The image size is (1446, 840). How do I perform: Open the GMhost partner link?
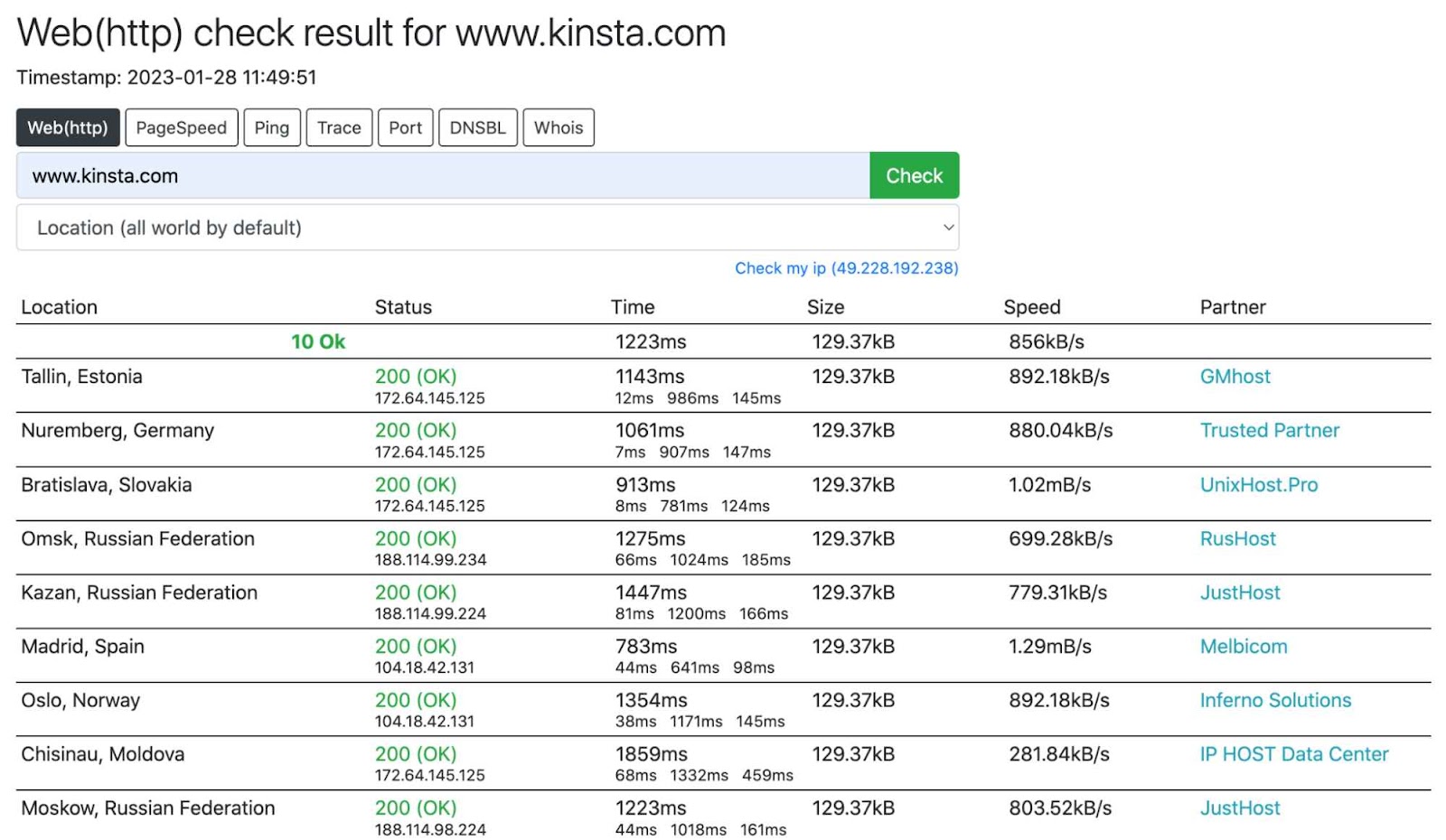tap(1235, 377)
